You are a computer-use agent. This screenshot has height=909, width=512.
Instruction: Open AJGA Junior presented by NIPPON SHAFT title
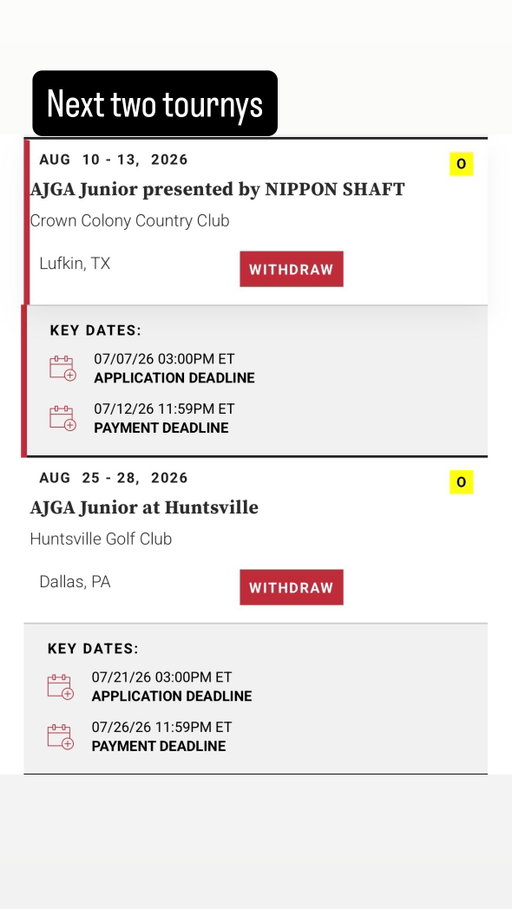tap(217, 190)
